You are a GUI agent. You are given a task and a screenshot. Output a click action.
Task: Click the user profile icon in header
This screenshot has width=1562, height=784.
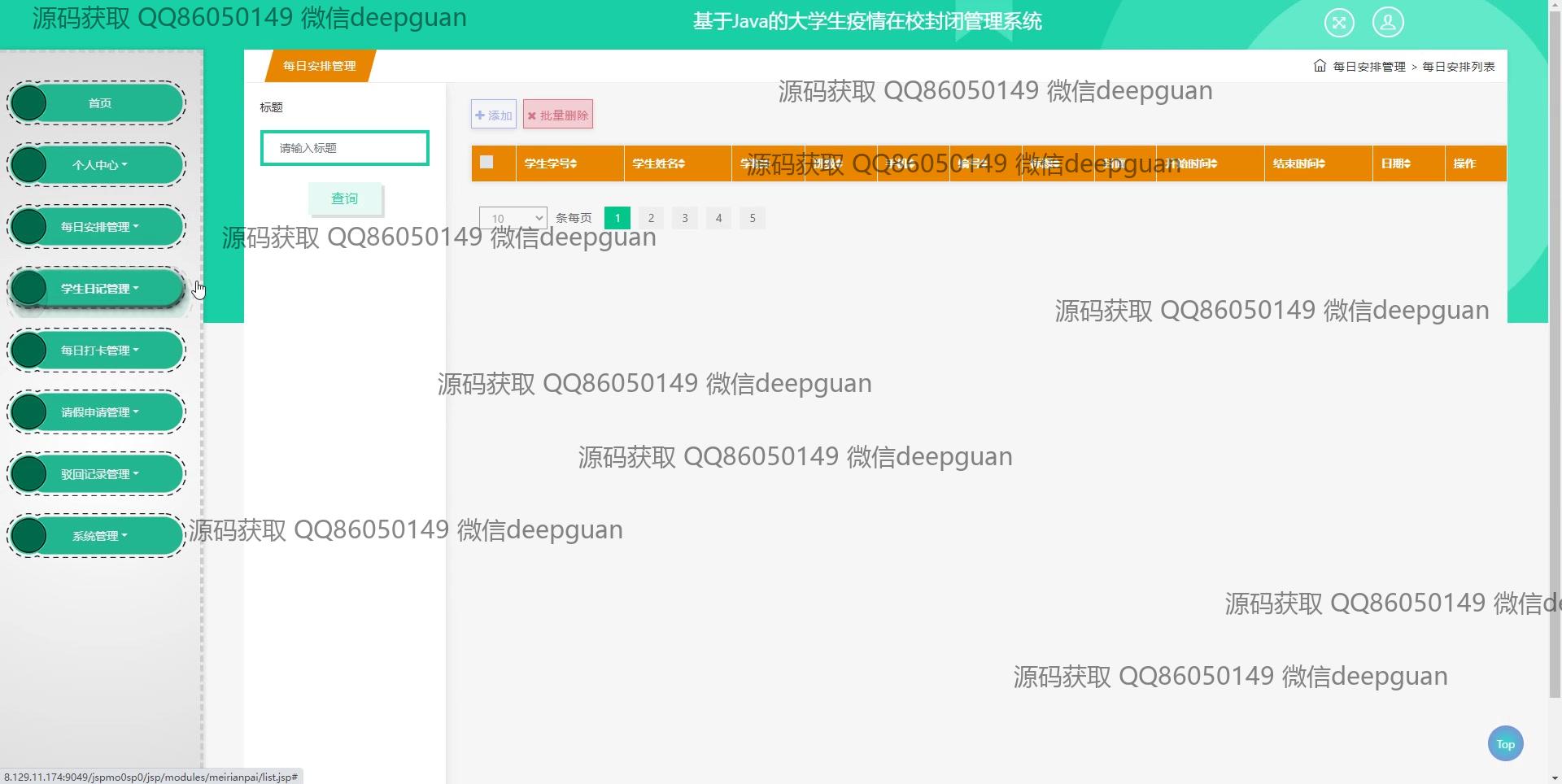coord(1387,22)
